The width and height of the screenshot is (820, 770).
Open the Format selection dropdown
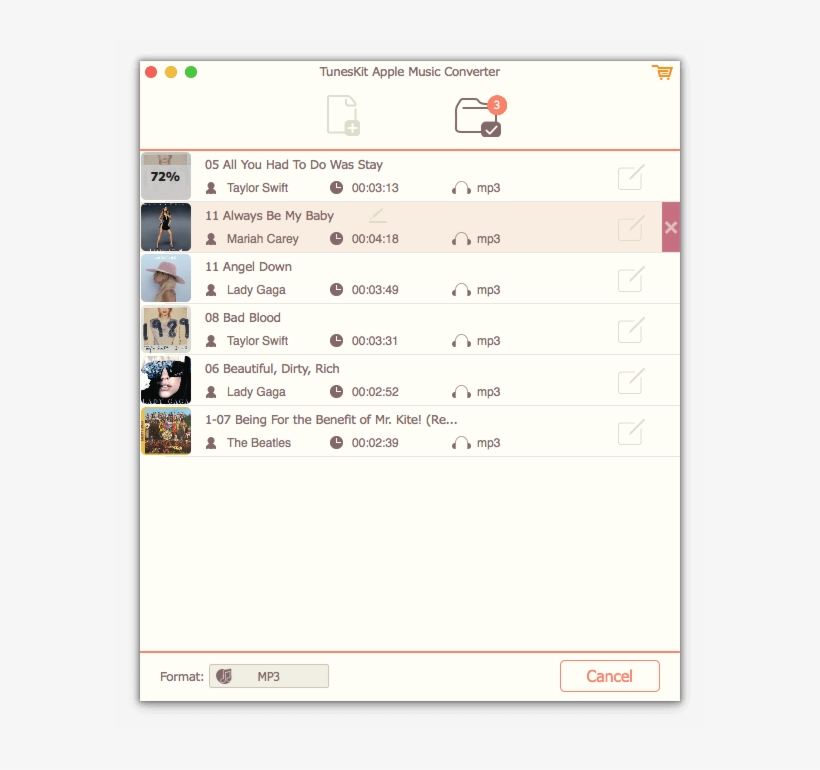268,676
